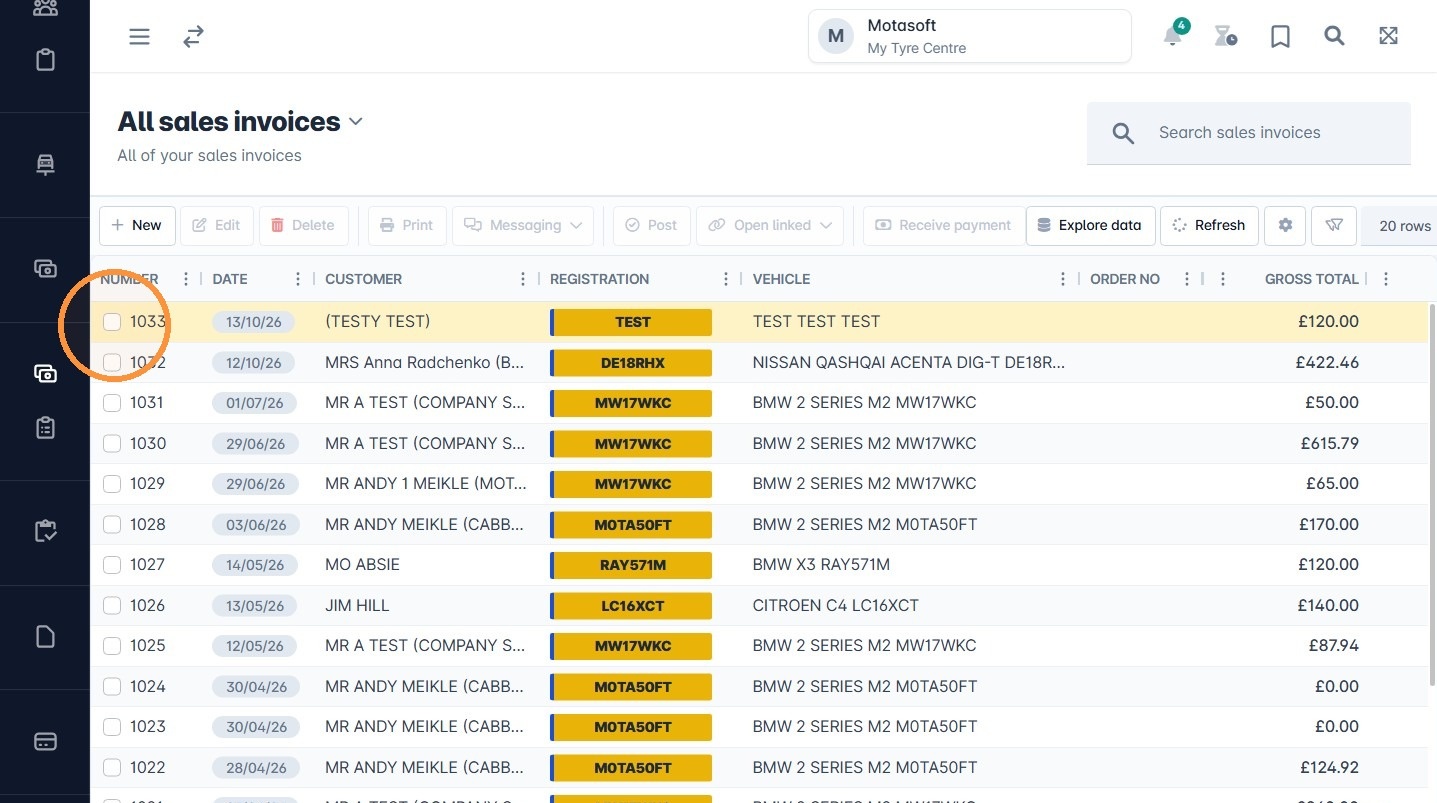Image resolution: width=1437 pixels, height=803 pixels.
Task: Click the Explore data button
Action: pyautogui.click(x=1090, y=225)
